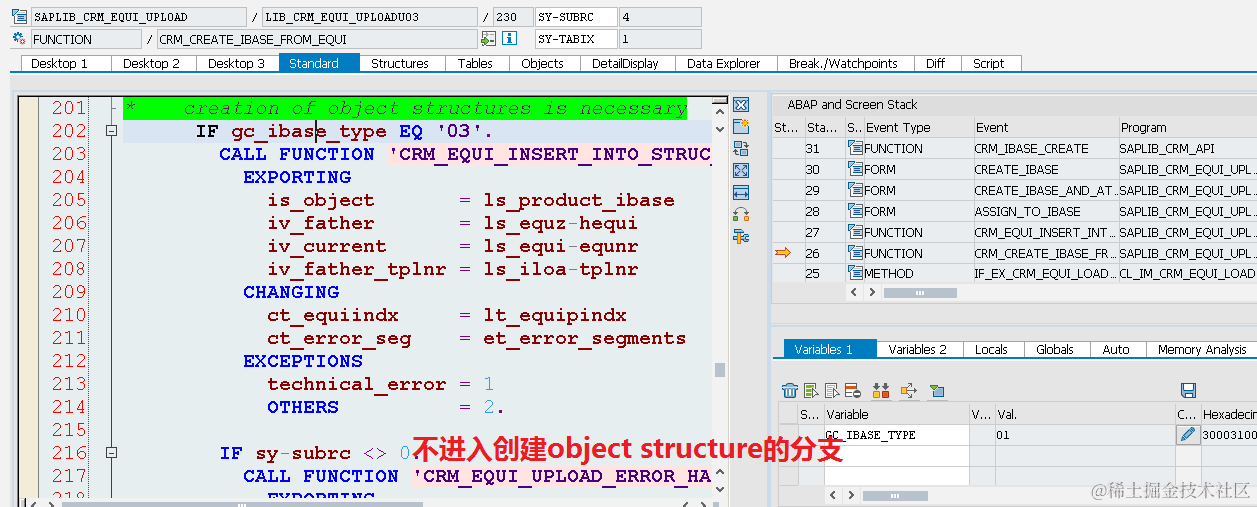Switch to the Auto tab
Viewport: 1257px width, 507px height.
click(x=1116, y=349)
